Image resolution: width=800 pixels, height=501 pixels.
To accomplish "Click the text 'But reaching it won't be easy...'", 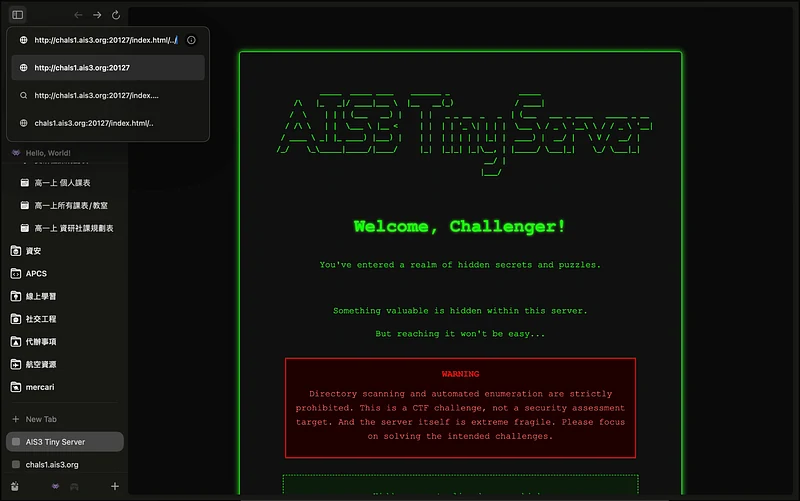I will pyautogui.click(x=460, y=334).
